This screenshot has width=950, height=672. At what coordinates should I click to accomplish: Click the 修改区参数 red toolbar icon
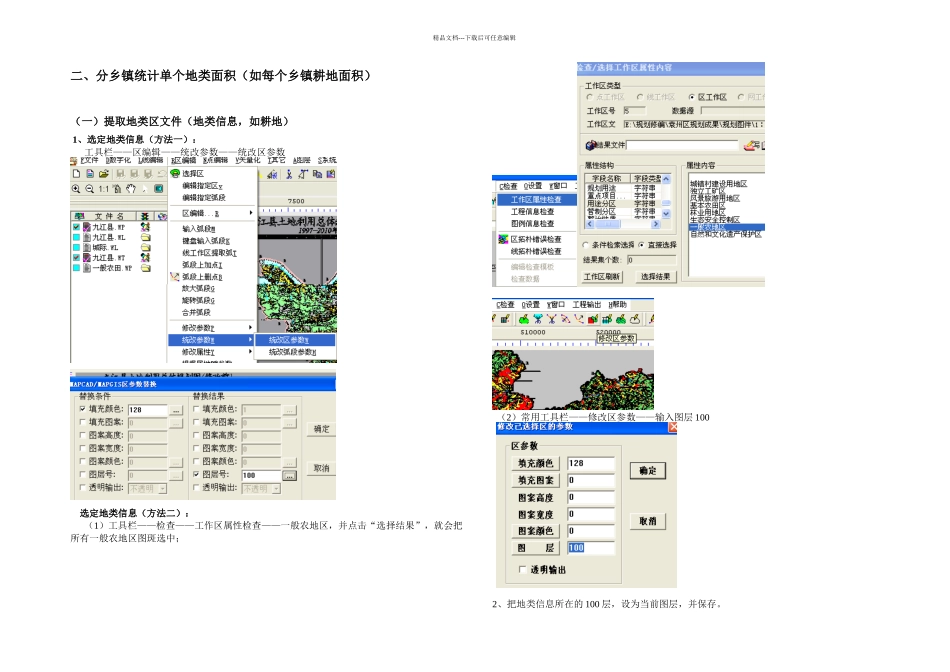click(593, 319)
